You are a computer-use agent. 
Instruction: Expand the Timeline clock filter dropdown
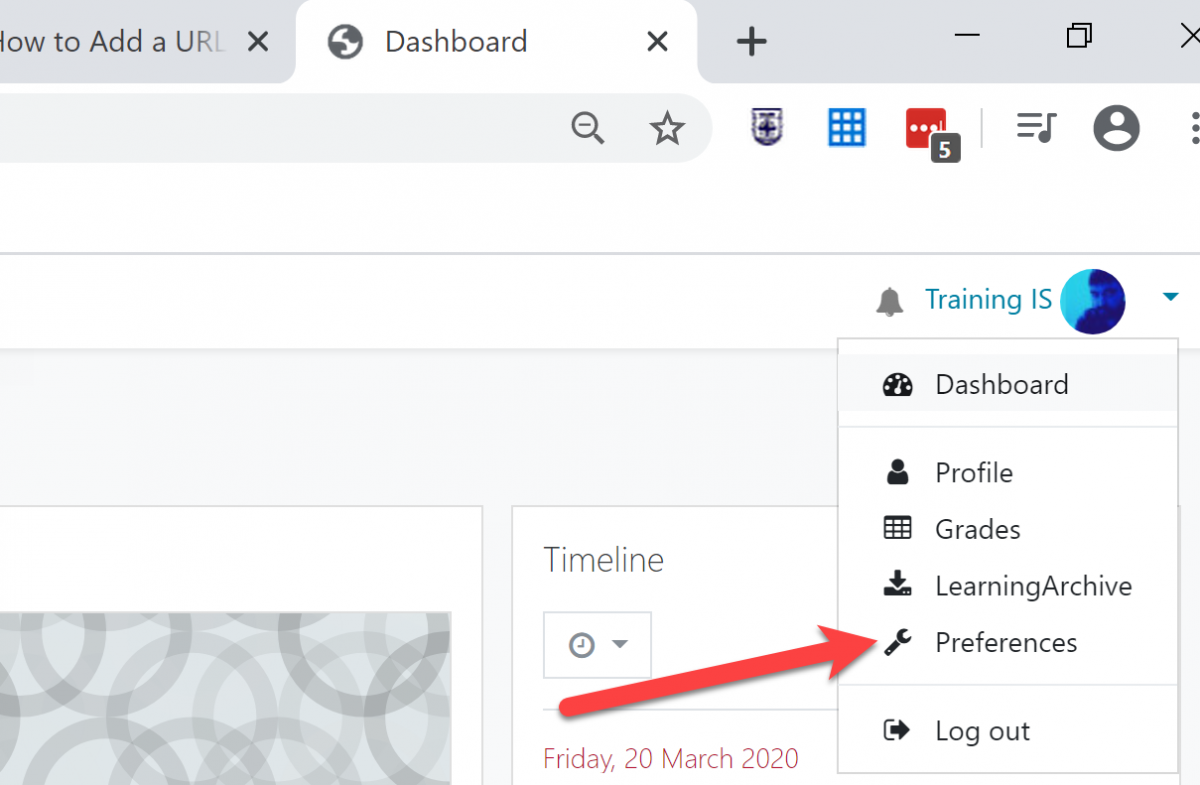click(x=597, y=645)
